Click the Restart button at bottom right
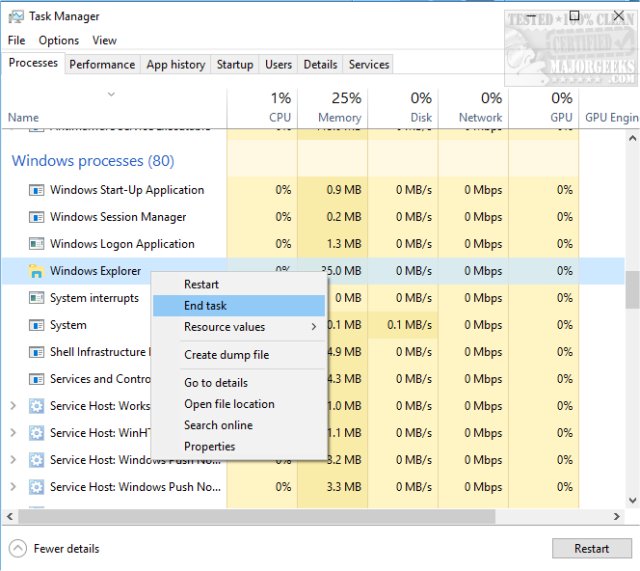This screenshot has width=640, height=571. click(591, 549)
